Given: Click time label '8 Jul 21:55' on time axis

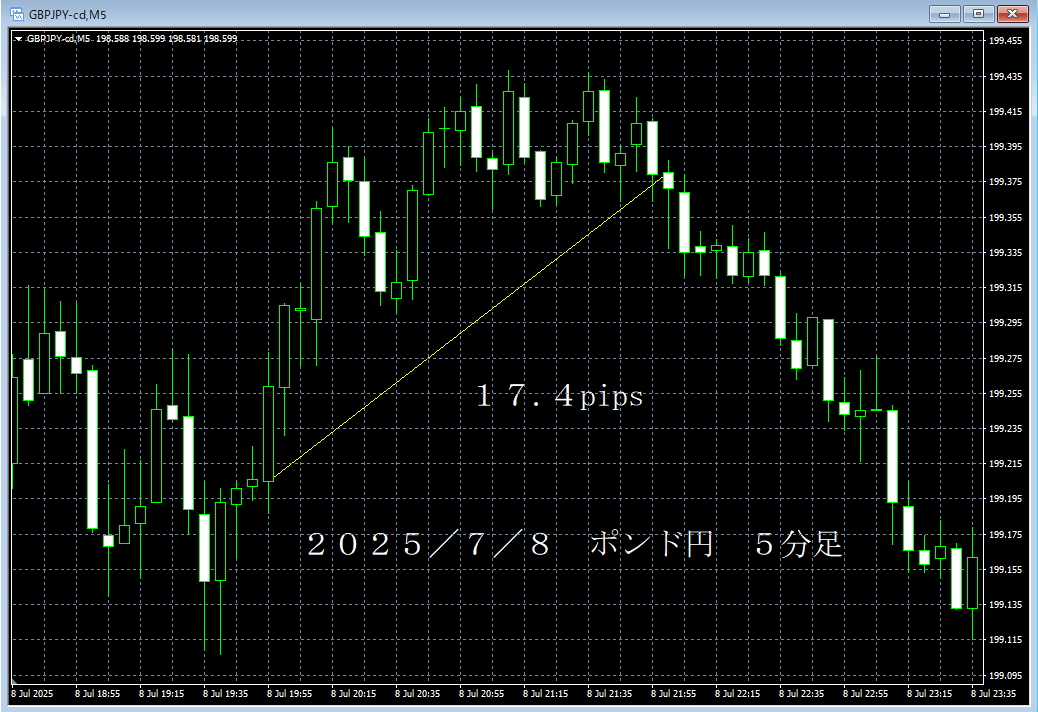Looking at the screenshot, I should pyautogui.click(x=673, y=694).
